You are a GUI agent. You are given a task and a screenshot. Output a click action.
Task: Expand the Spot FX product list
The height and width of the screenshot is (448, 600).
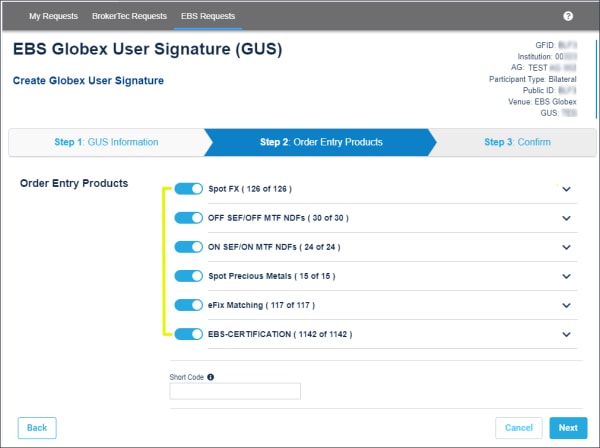[566, 189]
